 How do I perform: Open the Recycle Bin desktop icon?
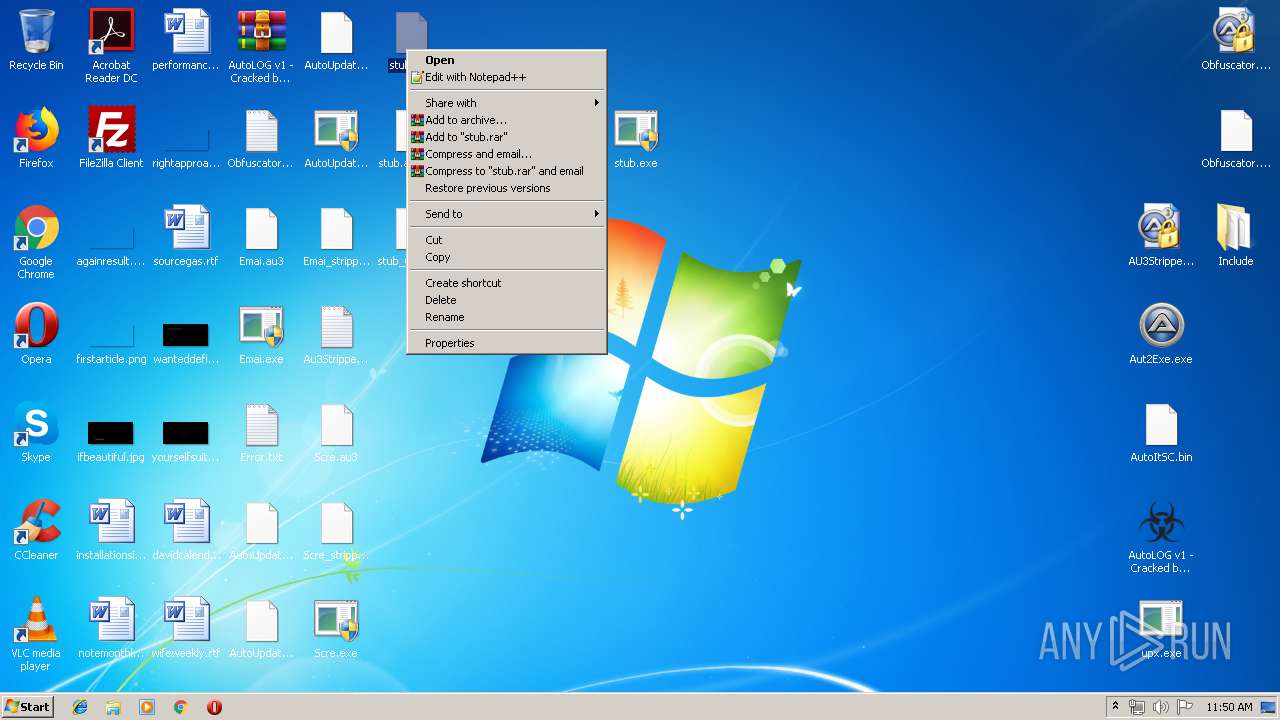pos(36,40)
